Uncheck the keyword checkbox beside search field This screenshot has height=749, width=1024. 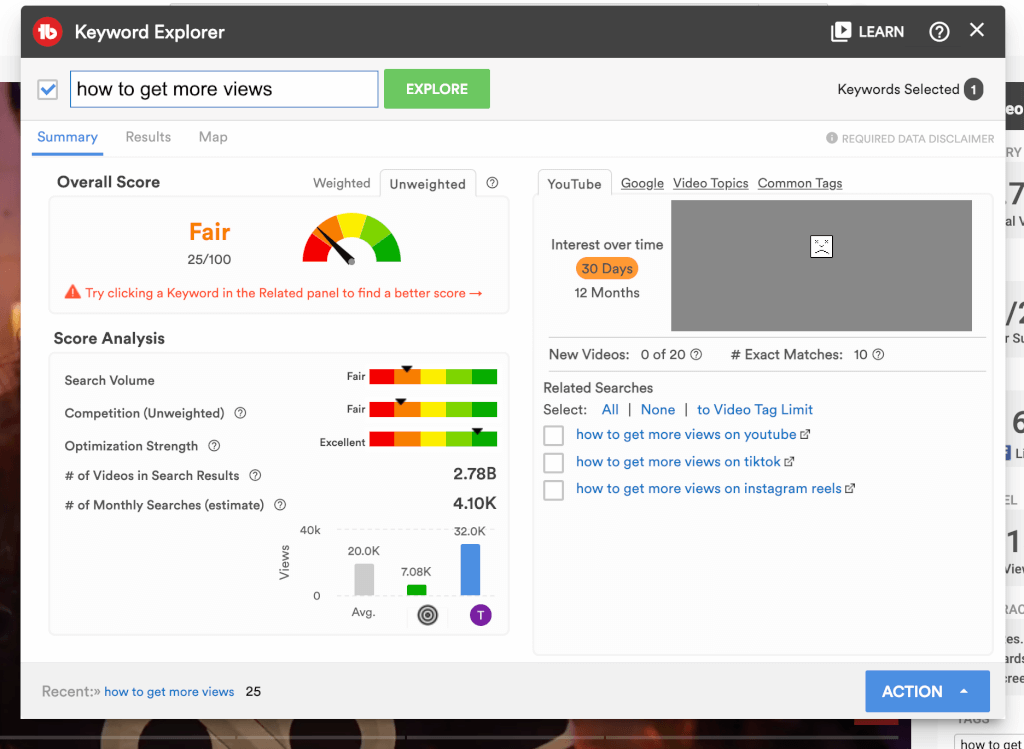pyautogui.click(x=47, y=90)
